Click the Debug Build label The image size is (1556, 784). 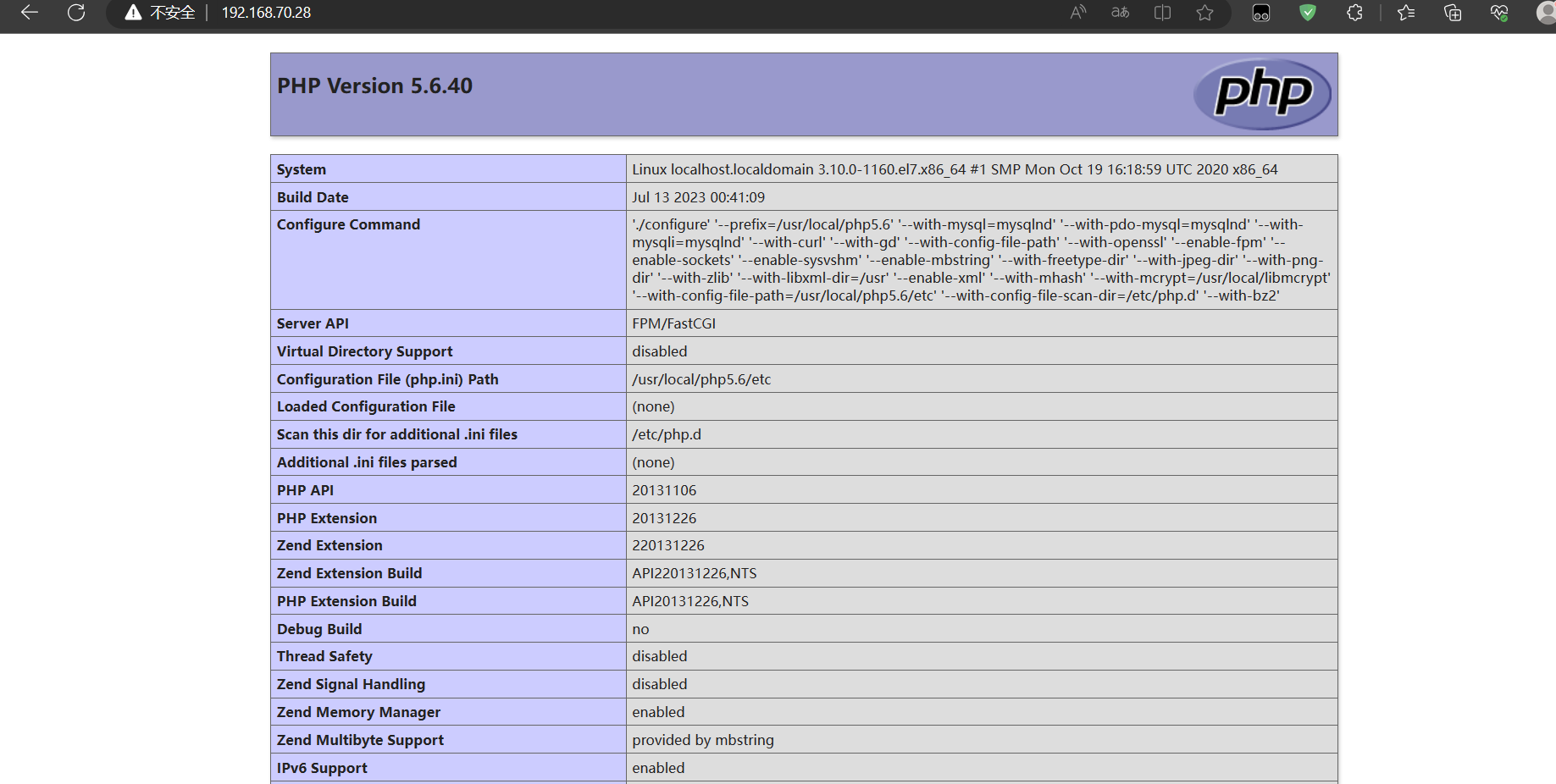(319, 629)
